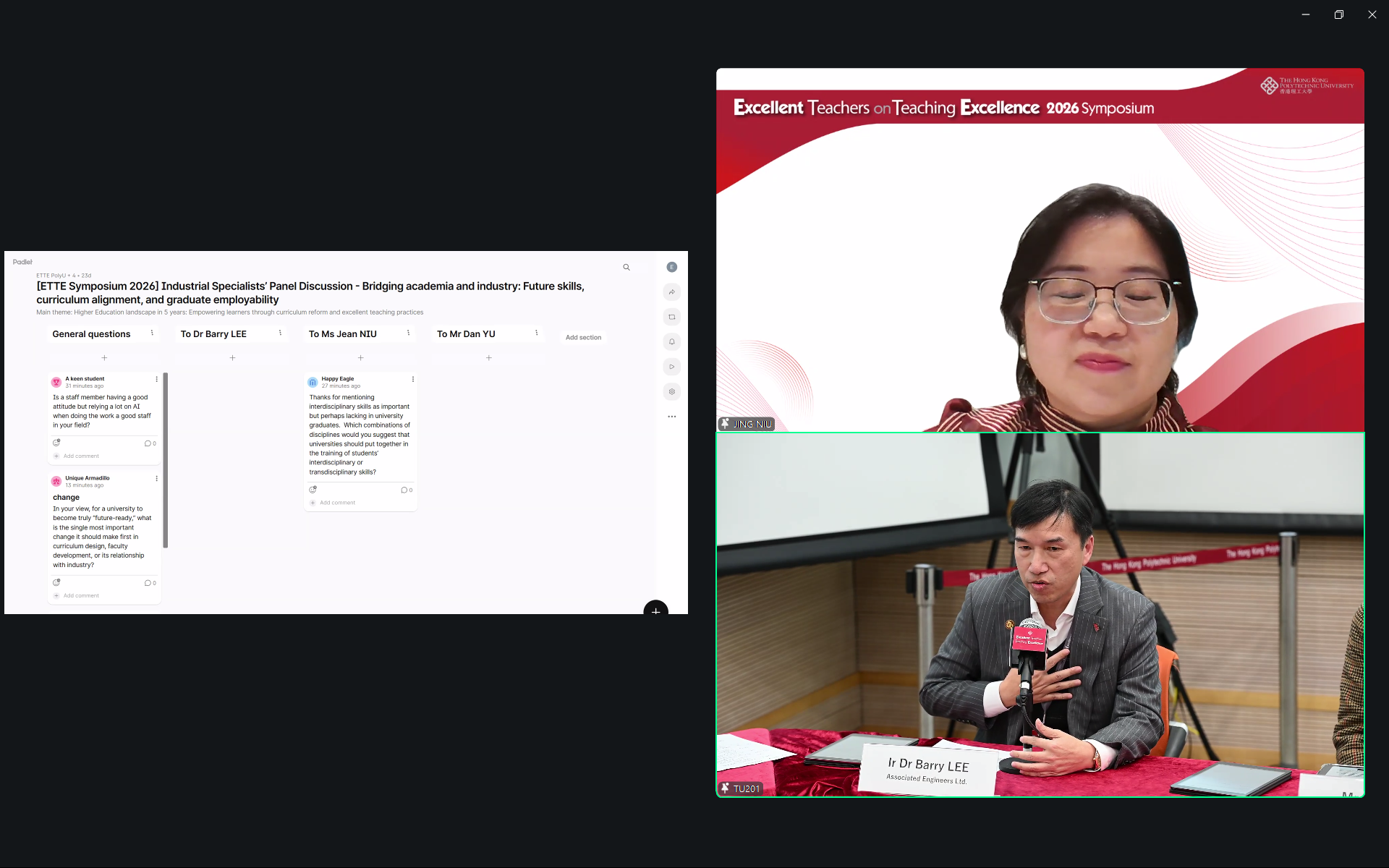The height and width of the screenshot is (868, 1389).
Task: Click the General questions column scrollbar
Action: click(x=166, y=460)
